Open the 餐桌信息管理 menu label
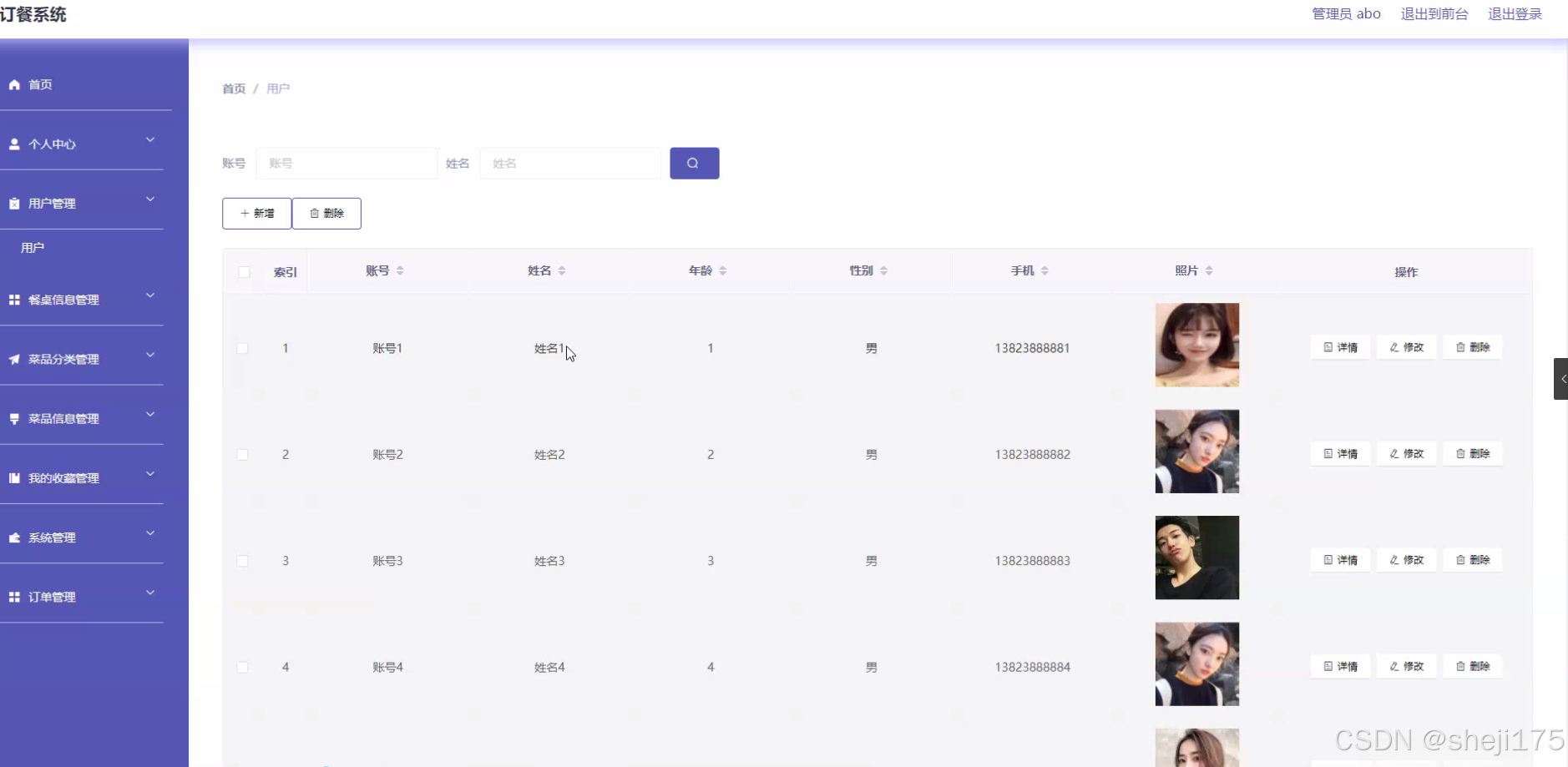1568x767 pixels. click(x=63, y=300)
